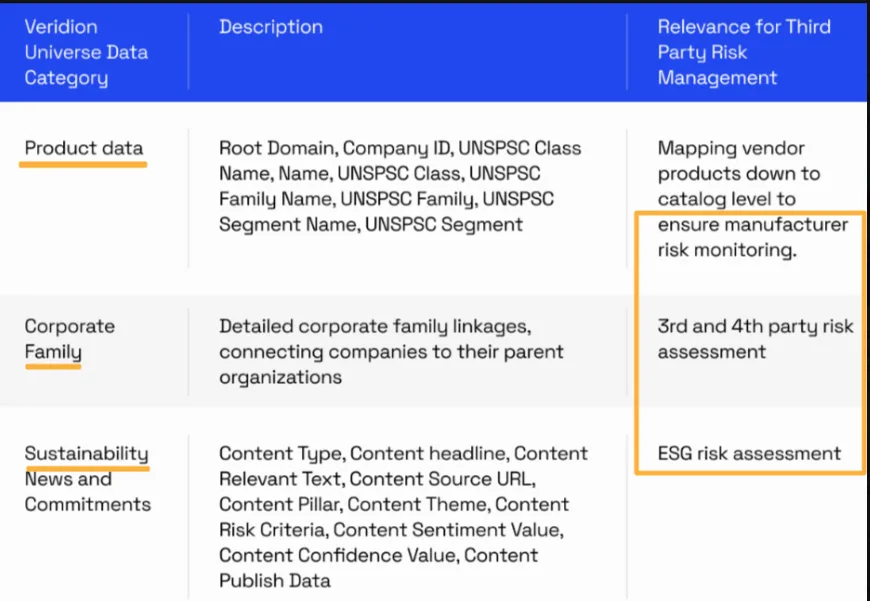The height and width of the screenshot is (601, 870).
Task: Click the UNSPSC product data description text
Action: coord(400,186)
